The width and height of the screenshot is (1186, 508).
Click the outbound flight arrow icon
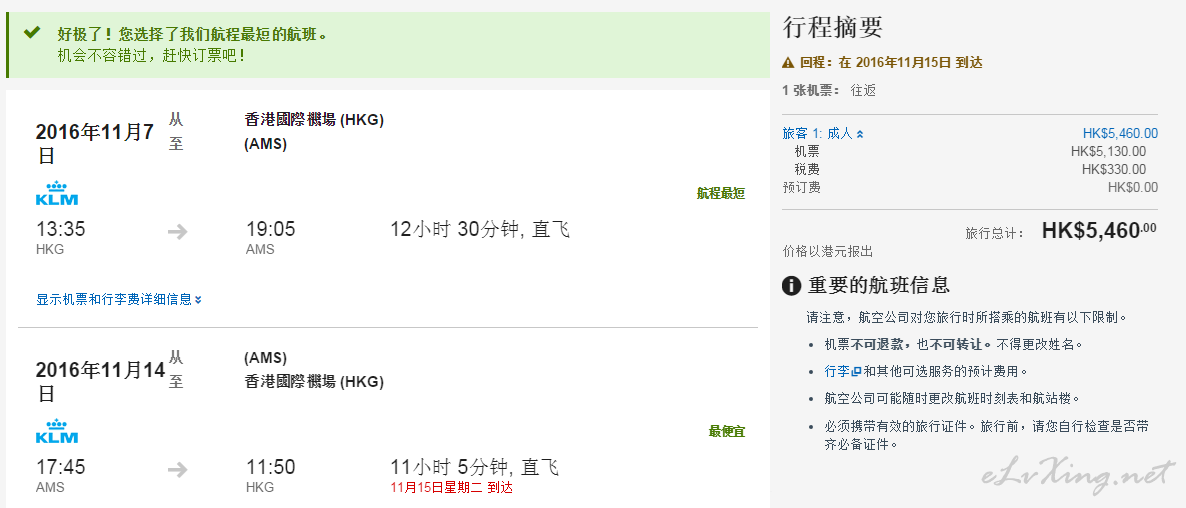coord(178,232)
